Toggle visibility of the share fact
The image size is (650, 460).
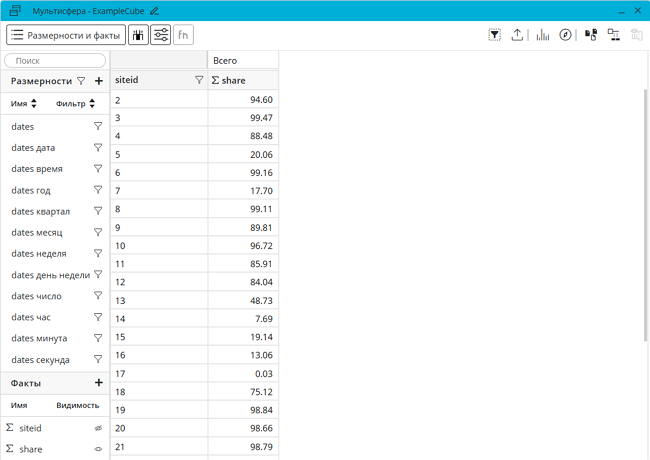coord(98,449)
